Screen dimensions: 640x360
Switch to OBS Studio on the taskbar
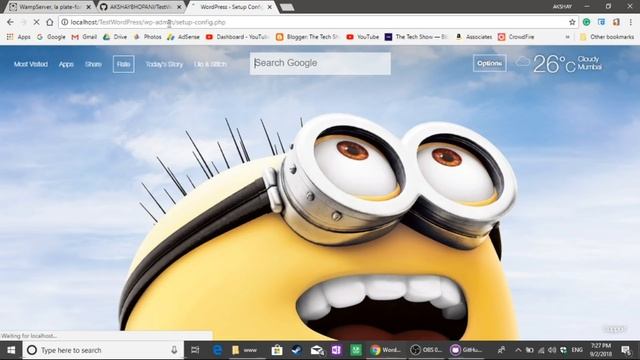coord(426,350)
